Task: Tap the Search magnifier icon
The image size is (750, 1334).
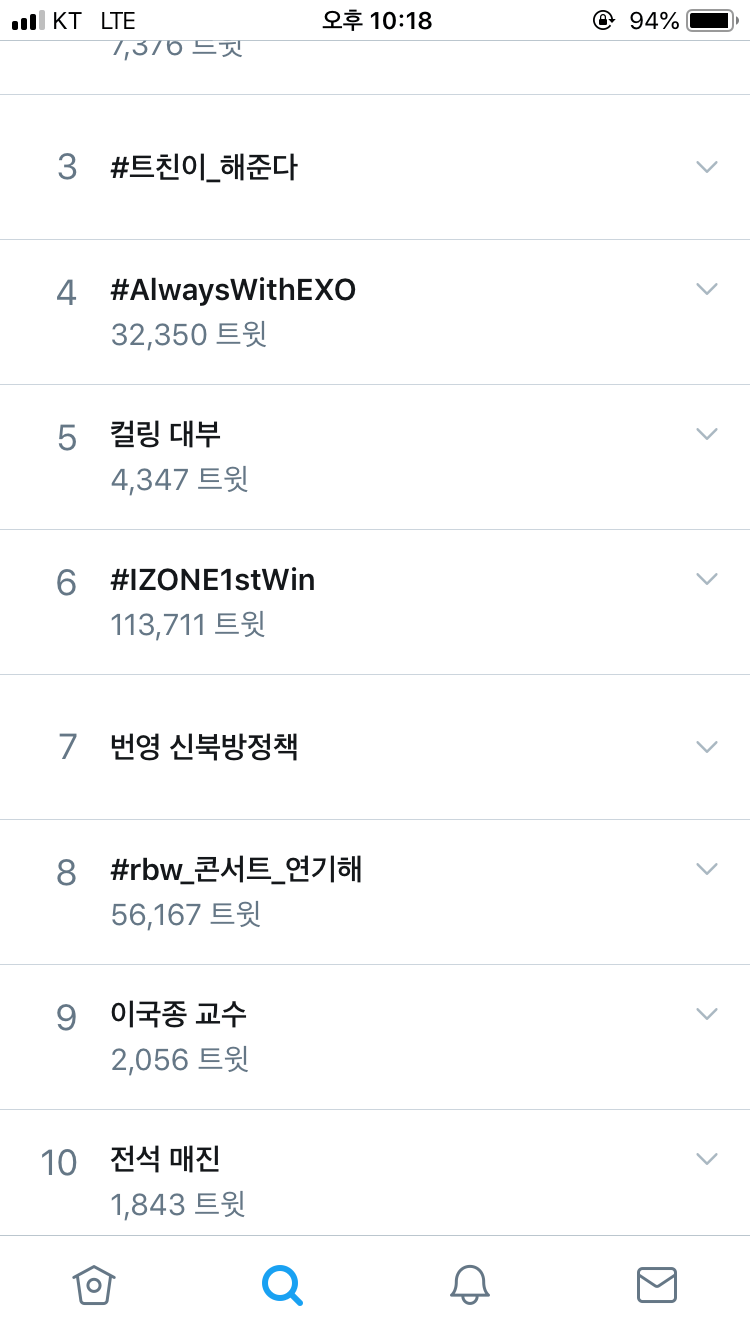Action: coord(282,1284)
